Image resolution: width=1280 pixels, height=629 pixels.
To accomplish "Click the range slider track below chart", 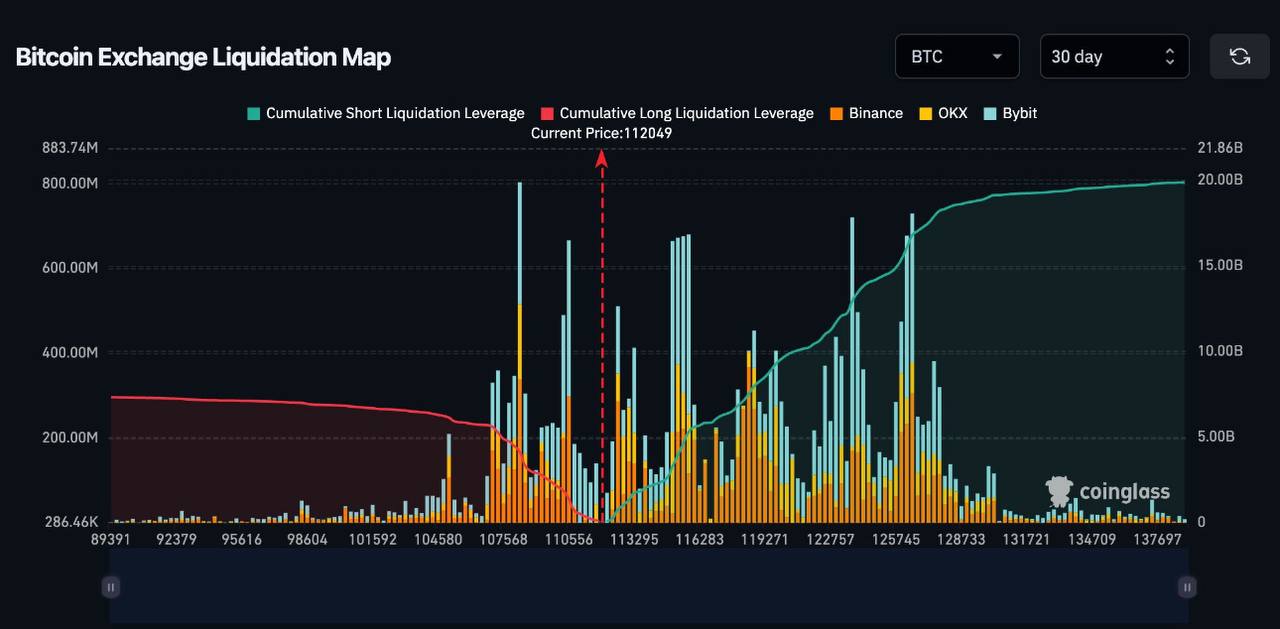I will (648, 587).
